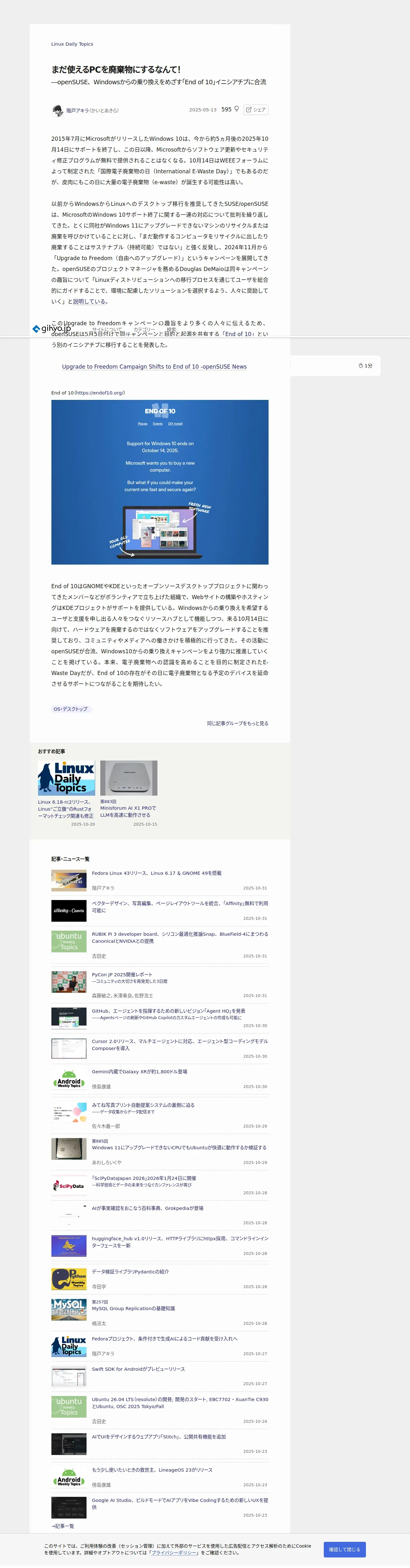Screen dimensions: 410x1568
Task: Open Fedoraプロジェクト 生成AI article
Action: pyautogui.click(x=164, y=1339)
